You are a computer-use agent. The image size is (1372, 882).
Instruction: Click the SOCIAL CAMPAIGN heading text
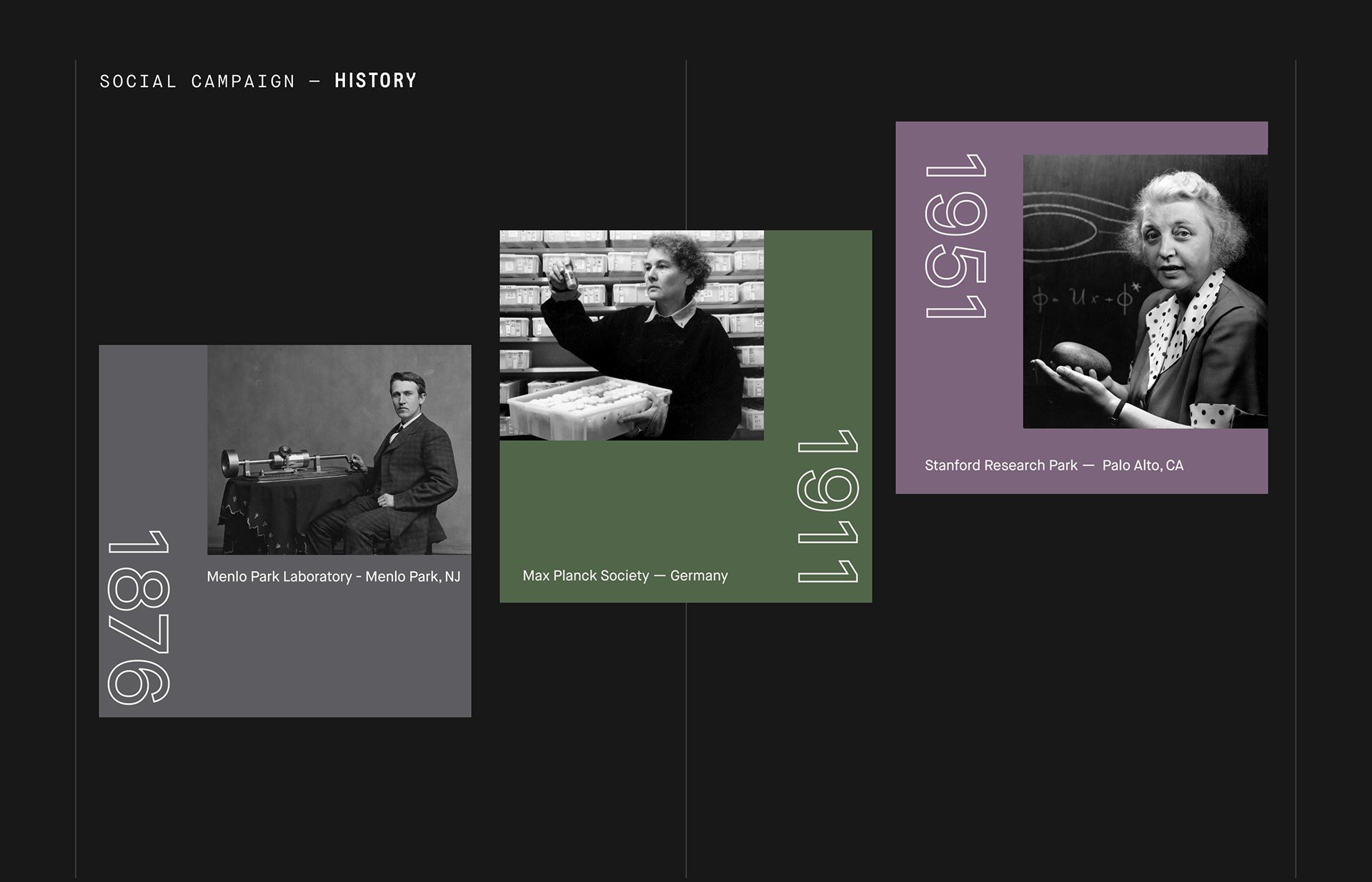(x=197, y=81)
